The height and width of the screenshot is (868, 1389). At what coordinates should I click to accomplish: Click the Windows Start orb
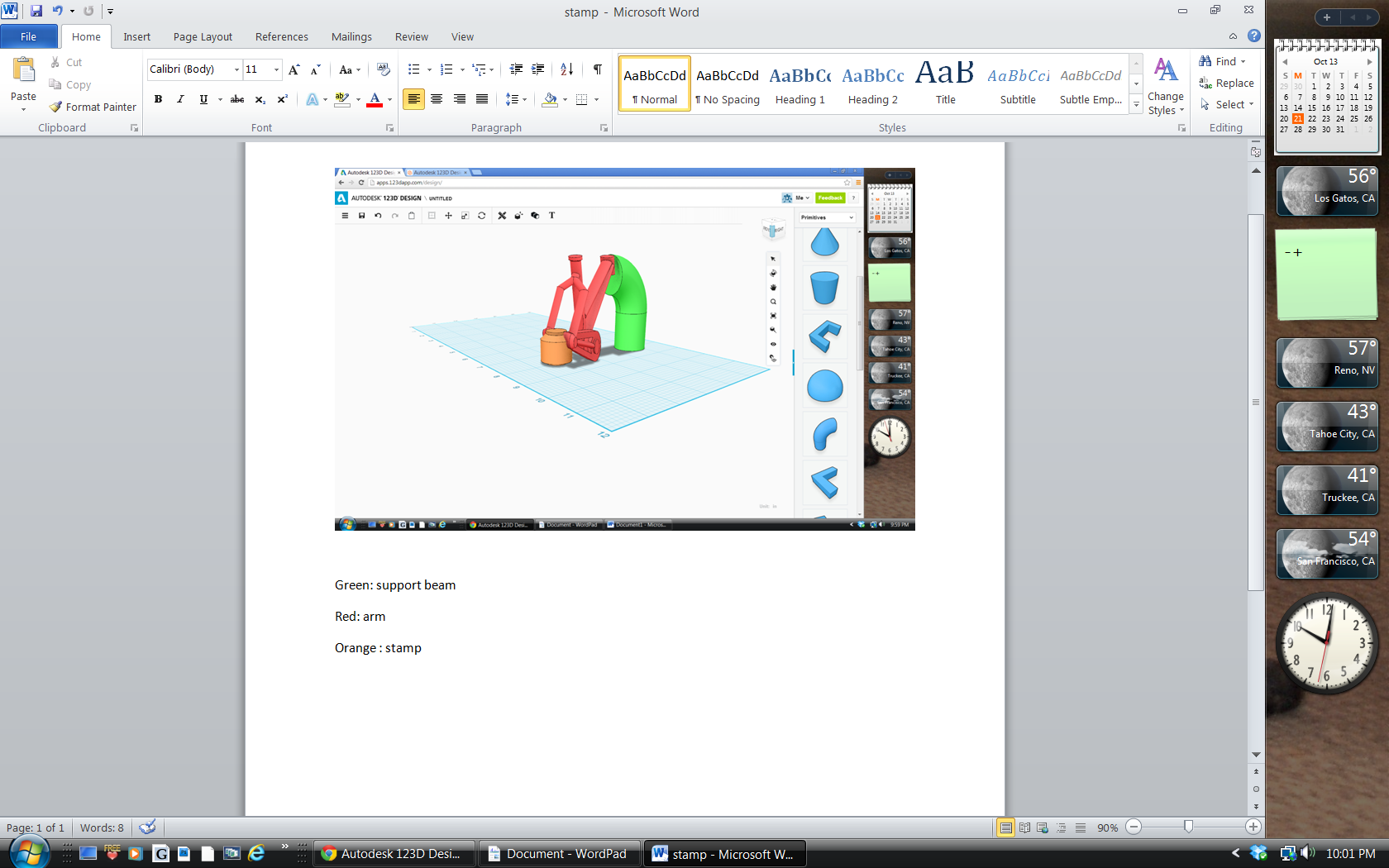(x=29, y=853)
